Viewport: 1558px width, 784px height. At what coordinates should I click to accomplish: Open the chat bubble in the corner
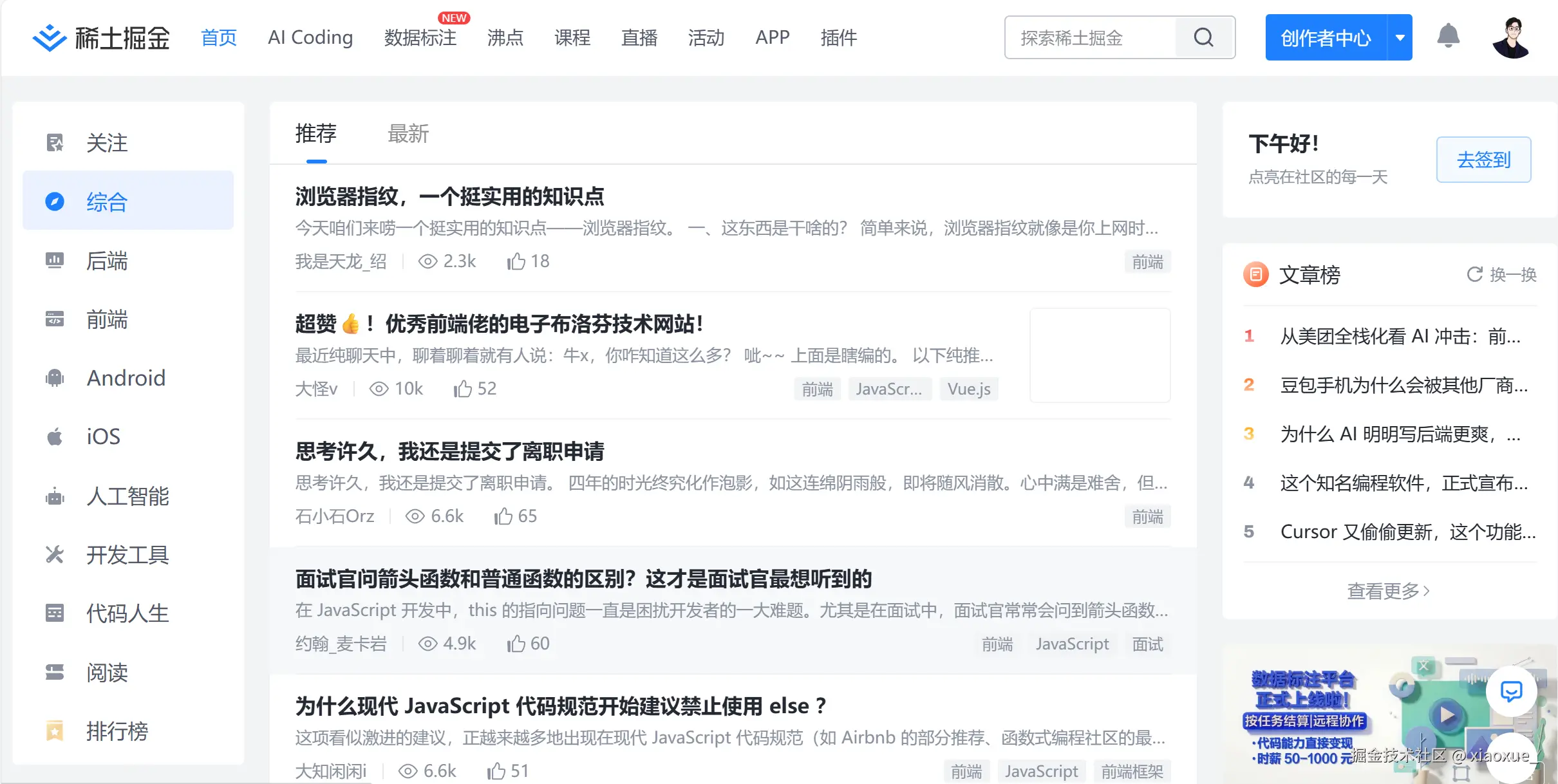tap(1510, 691)
